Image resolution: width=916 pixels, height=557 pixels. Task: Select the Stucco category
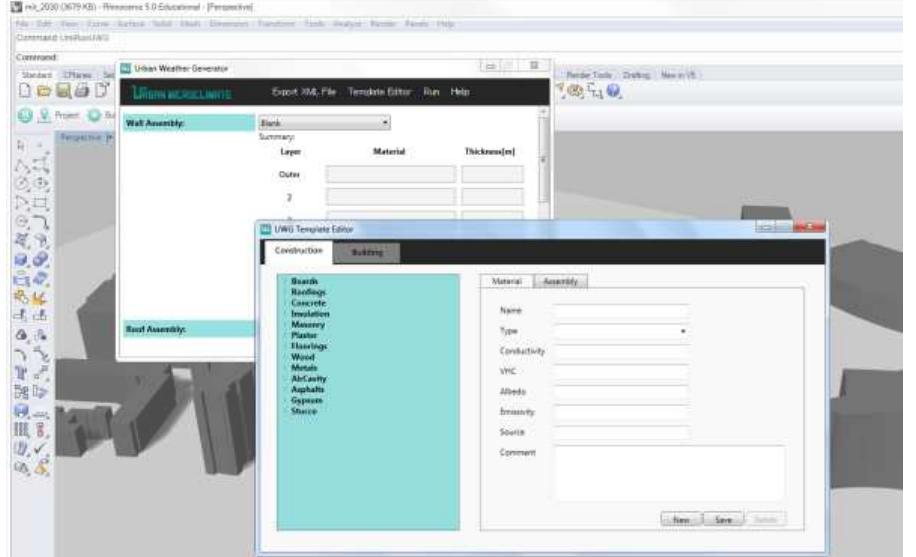tap(304, 411)
